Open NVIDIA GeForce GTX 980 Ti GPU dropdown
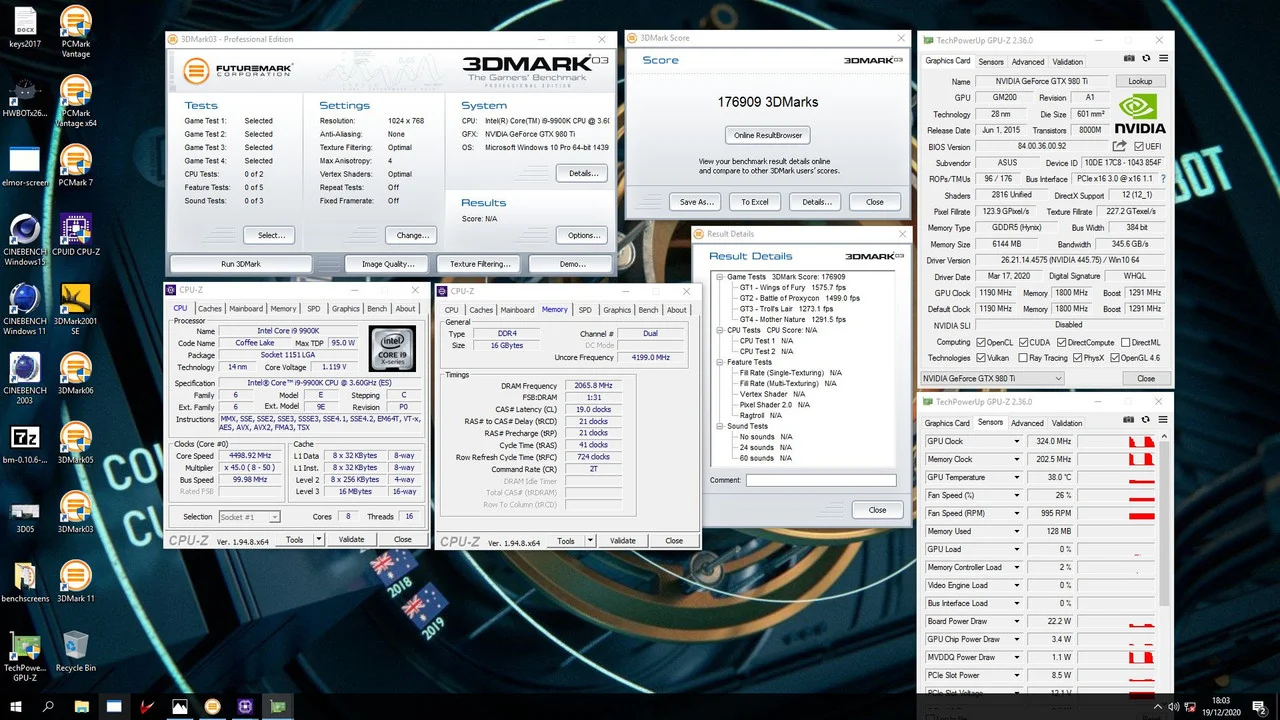1280x720 pixels. pyautogui.click(x=992, y=379)
